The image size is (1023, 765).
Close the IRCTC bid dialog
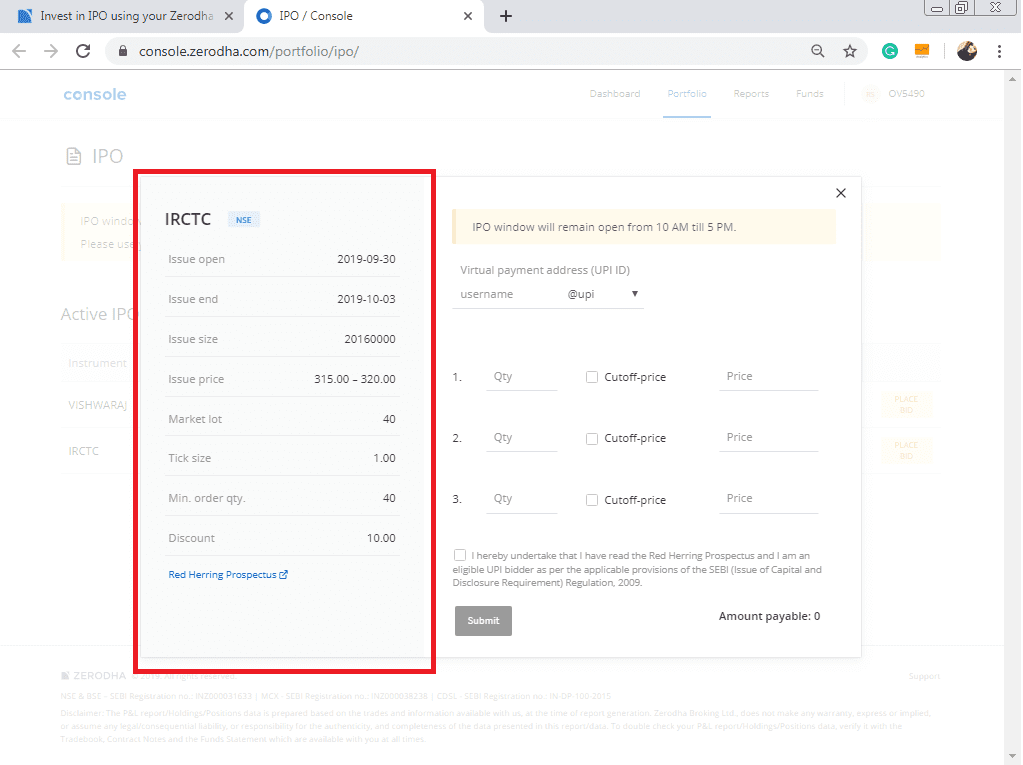[841, 193]
